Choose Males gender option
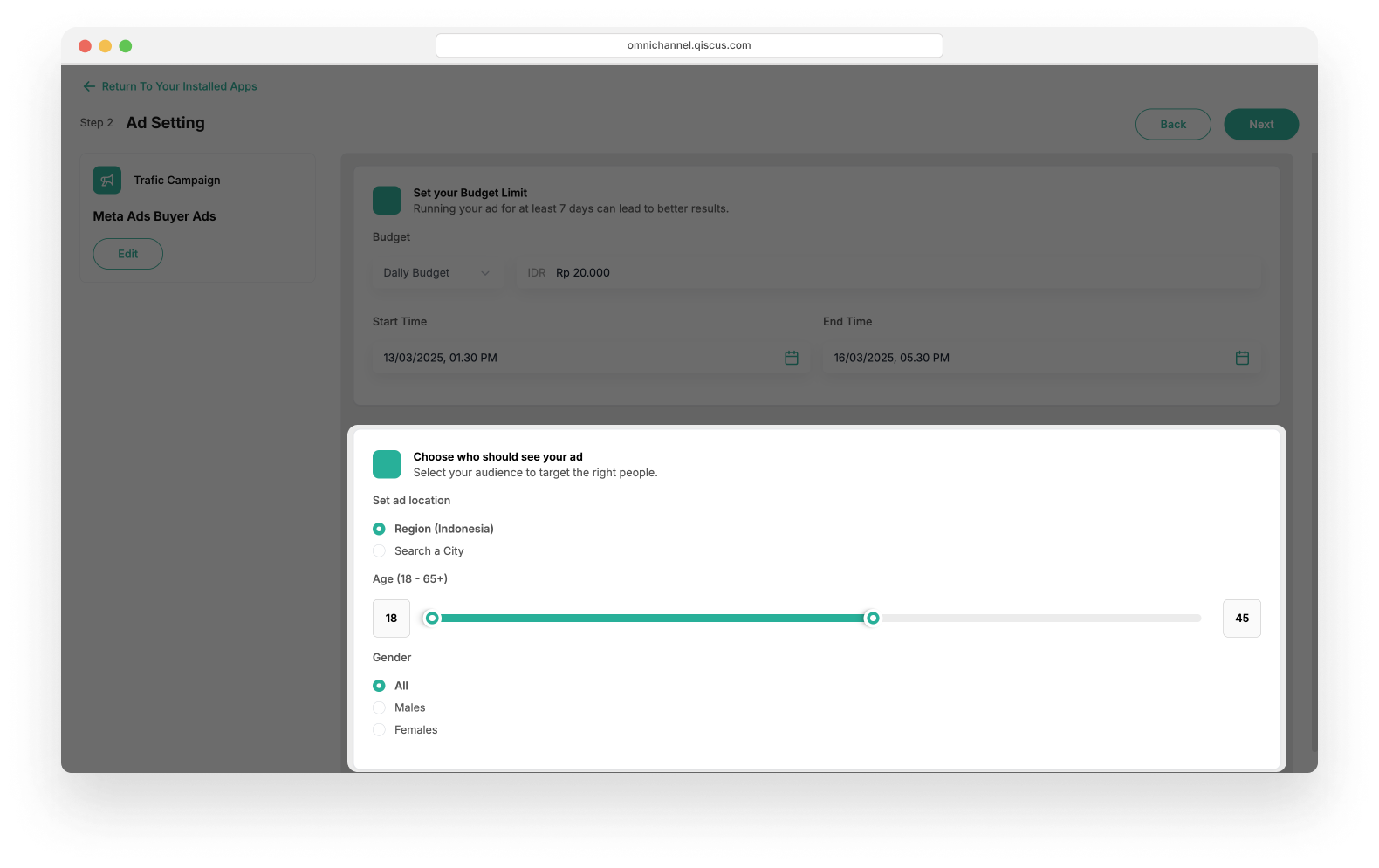 click(379, 707)
